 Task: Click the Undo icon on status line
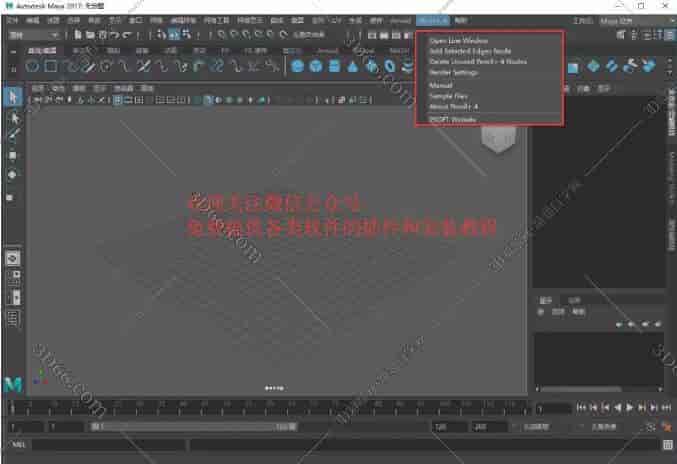[114, 35]
